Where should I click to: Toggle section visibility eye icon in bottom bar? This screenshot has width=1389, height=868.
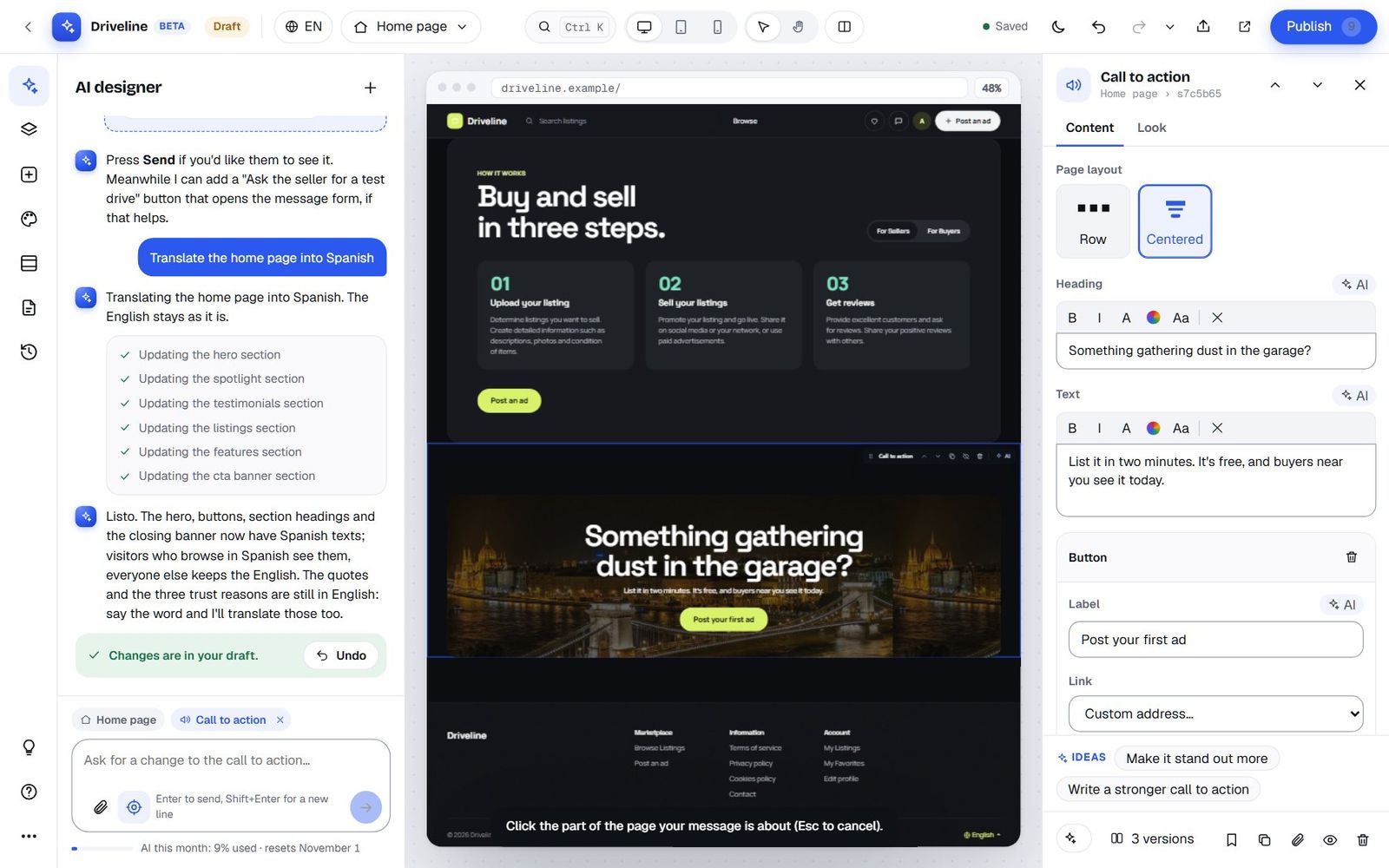click(1330, 839)
